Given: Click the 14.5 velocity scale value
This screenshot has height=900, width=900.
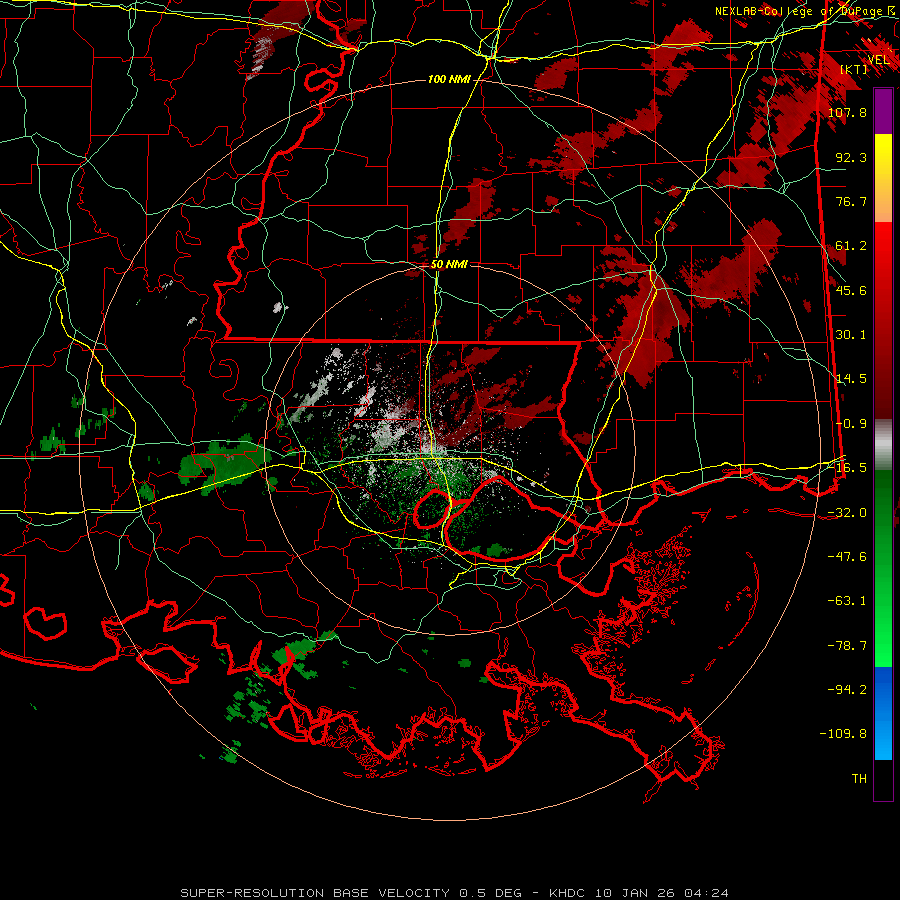Looking at the screenshot, I should click(x=851, y=379).
